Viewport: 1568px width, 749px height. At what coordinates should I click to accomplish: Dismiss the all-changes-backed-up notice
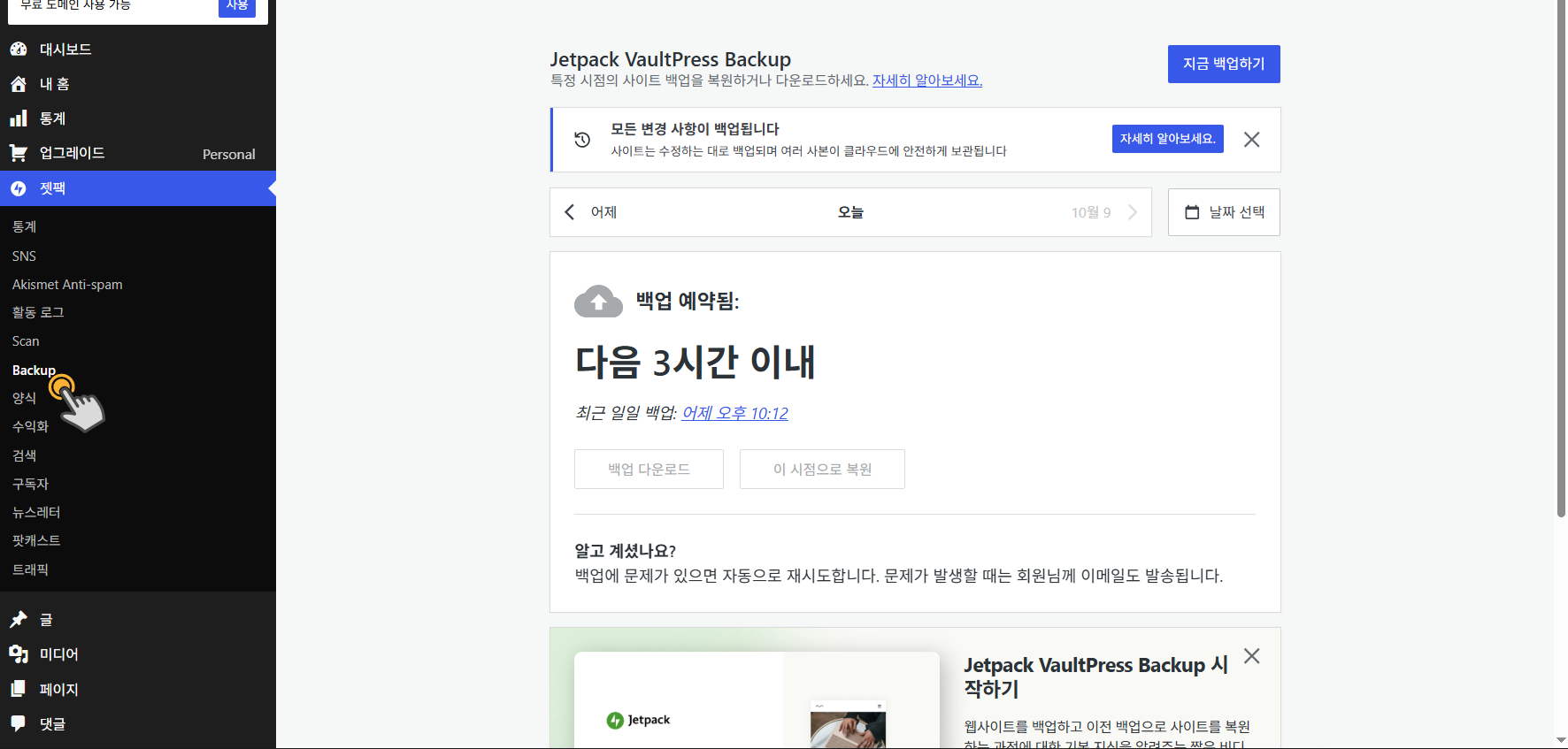tap(1251, 140)
